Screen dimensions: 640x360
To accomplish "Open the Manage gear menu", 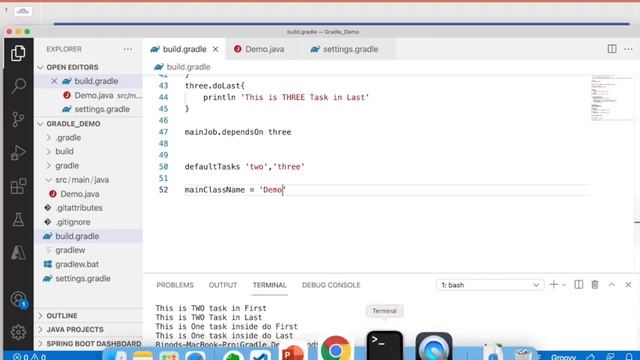I will click(x=18, y=332).
